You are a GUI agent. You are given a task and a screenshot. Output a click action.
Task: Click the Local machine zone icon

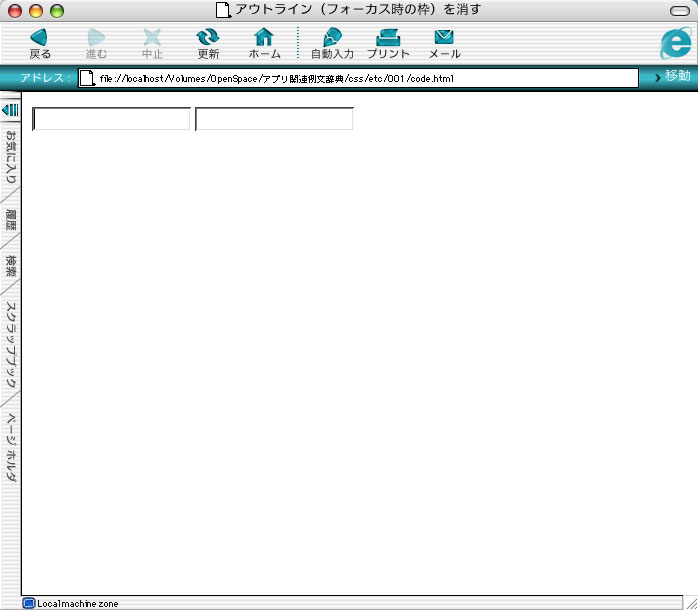coord(28,603)
